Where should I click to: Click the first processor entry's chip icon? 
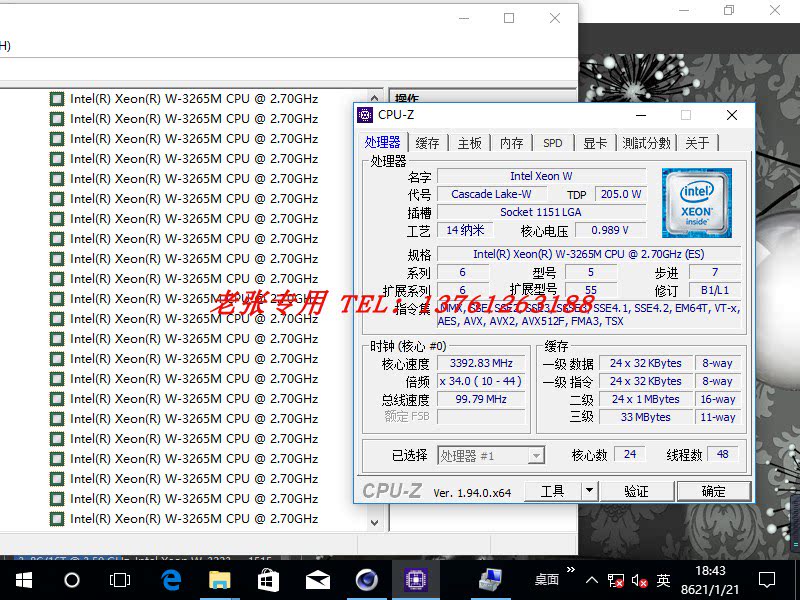[x=57, y=99]
